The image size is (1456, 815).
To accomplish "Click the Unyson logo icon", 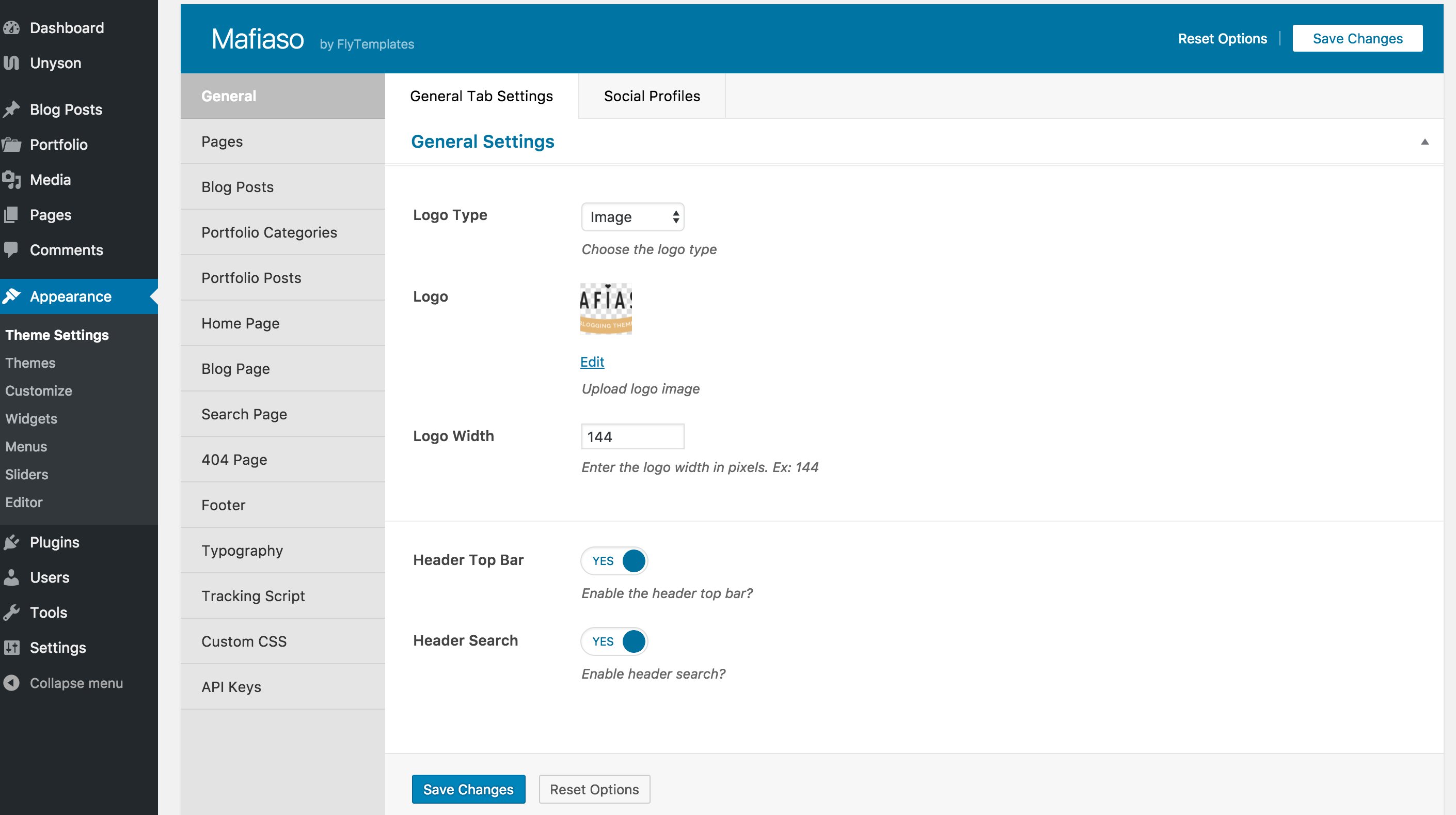I will (11, 63).
